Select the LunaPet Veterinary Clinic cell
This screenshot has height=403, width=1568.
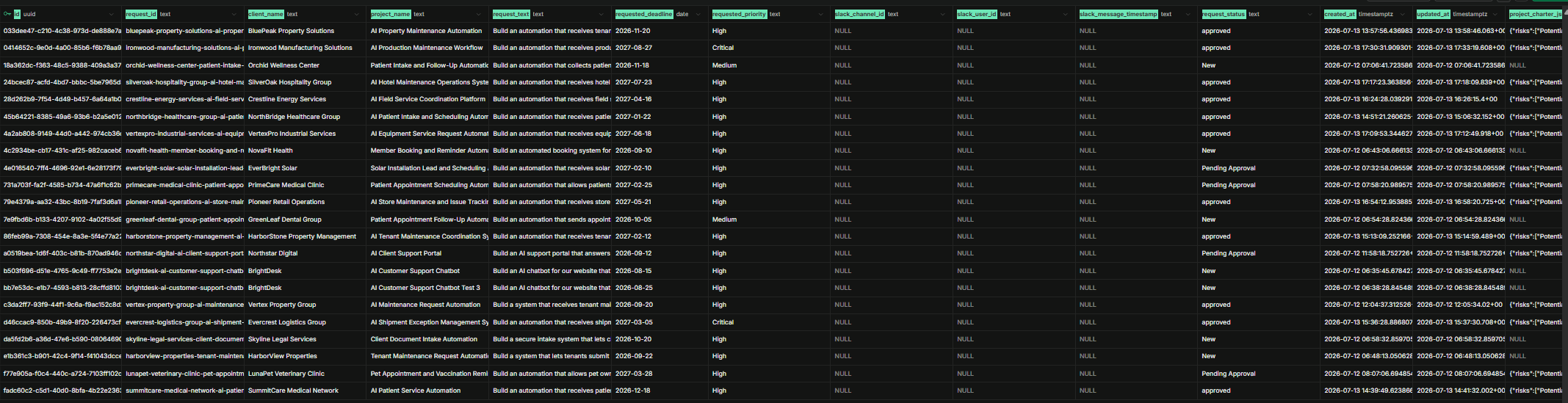click(x=306, y=374)
